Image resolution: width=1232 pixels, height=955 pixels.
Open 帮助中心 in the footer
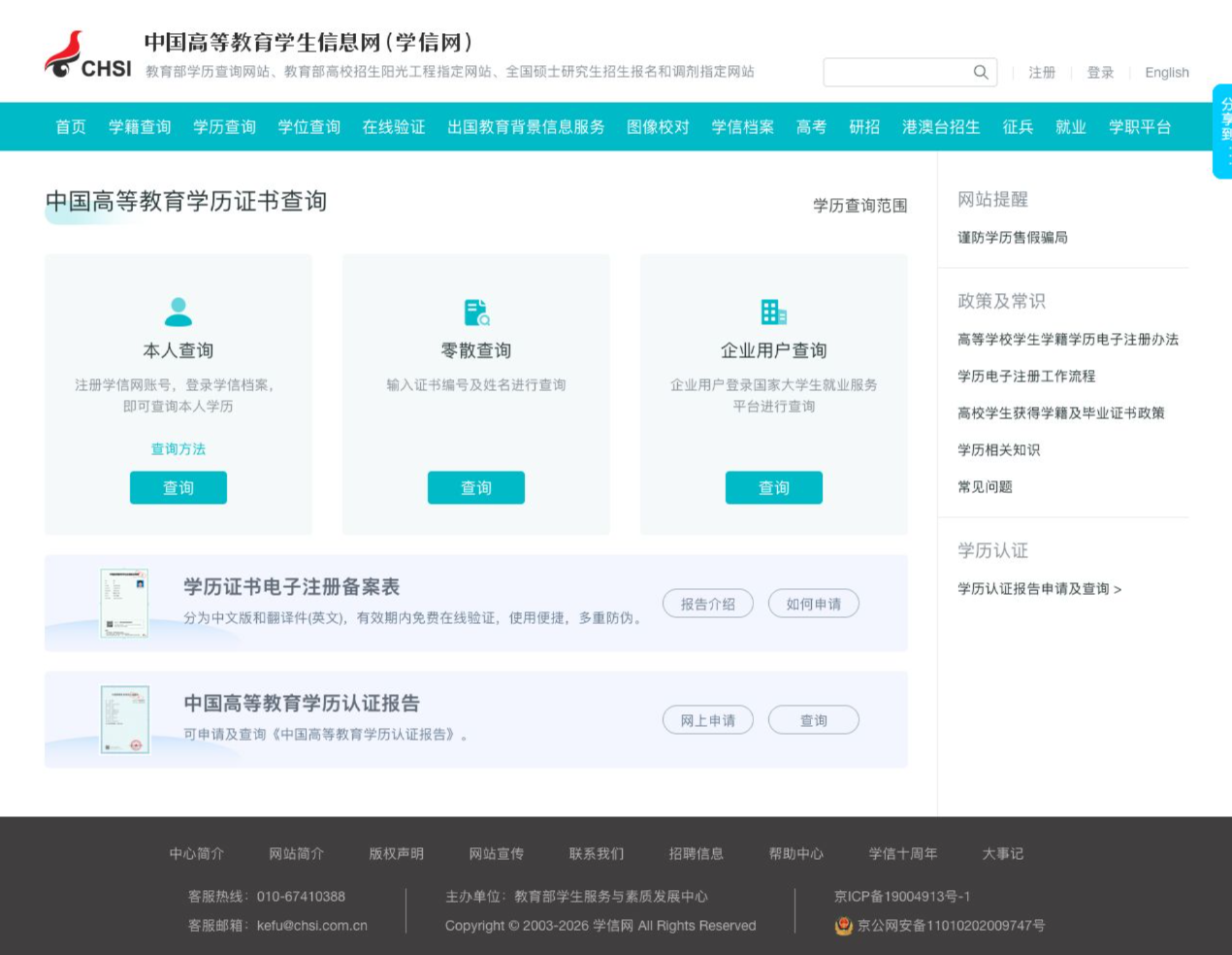[x=796, y=854]
